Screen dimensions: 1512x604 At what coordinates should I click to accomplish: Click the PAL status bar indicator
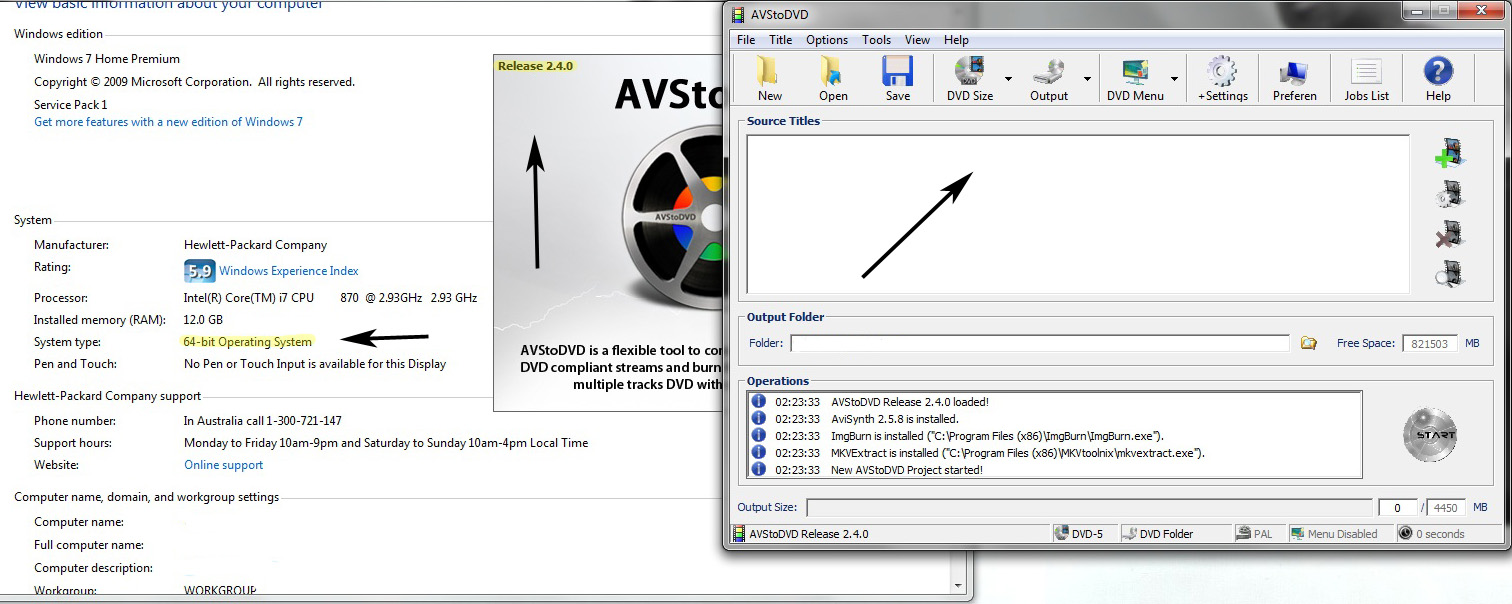(x=1259, y=534)
